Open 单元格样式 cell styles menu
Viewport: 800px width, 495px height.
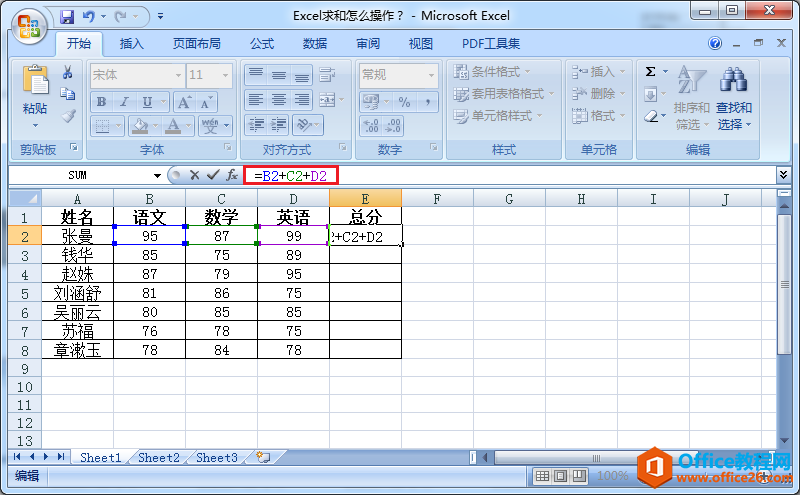[x=498, y=116]
